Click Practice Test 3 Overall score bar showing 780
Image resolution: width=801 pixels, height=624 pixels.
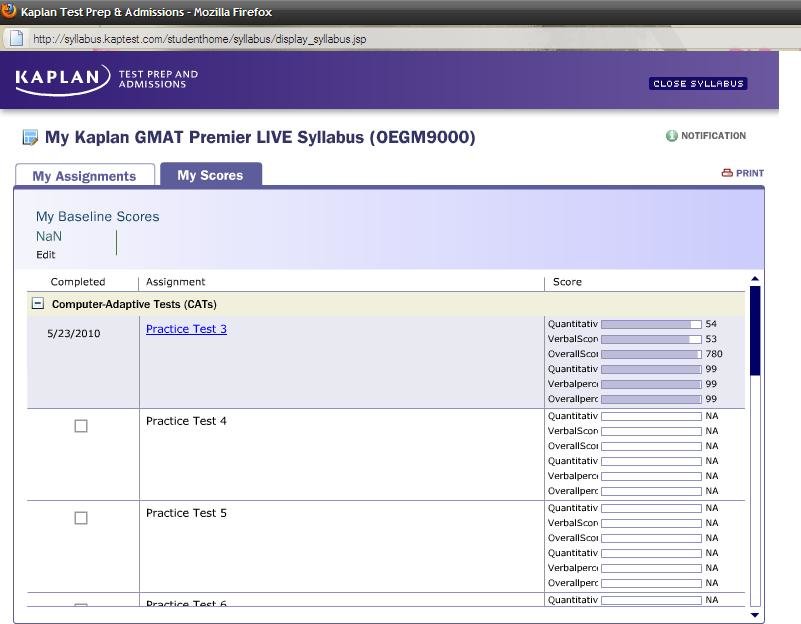point(651,354)
